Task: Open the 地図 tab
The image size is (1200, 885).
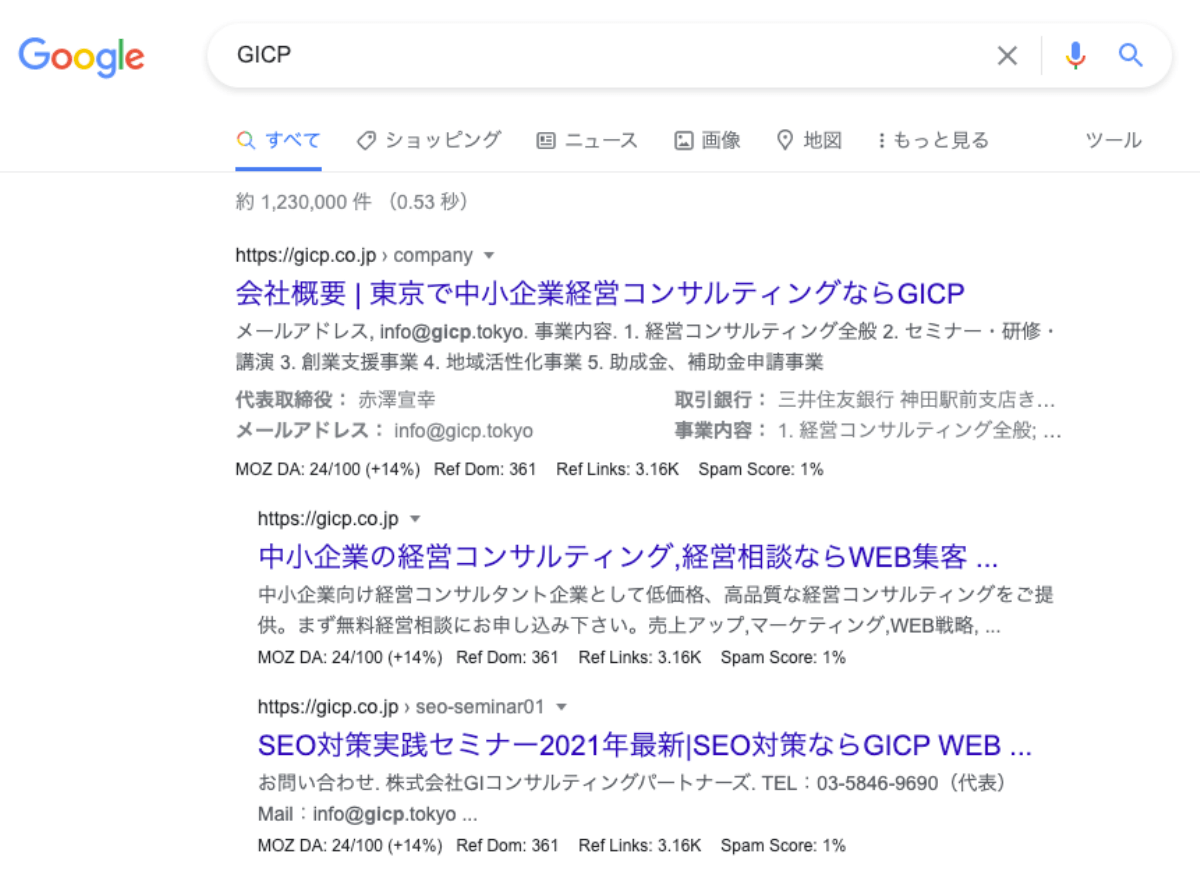Action: coord(809,141)
